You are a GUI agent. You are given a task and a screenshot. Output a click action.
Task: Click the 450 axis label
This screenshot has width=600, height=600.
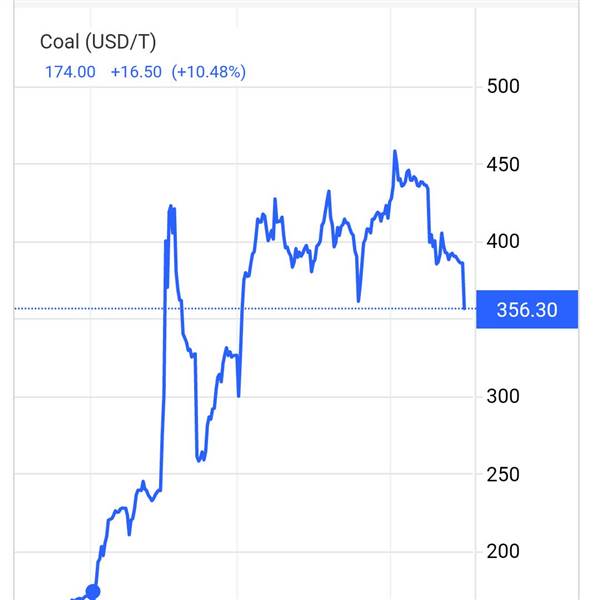pos(503,165)
